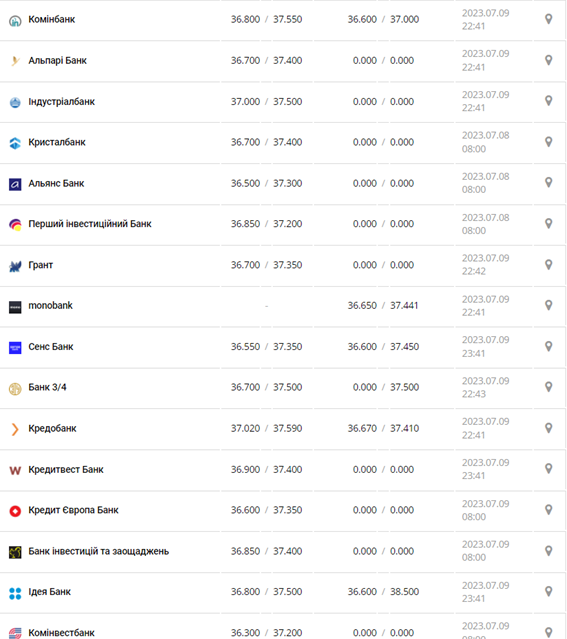Click the Кристалбанк logo icon
Screen dimensions: 567x639
15,143
